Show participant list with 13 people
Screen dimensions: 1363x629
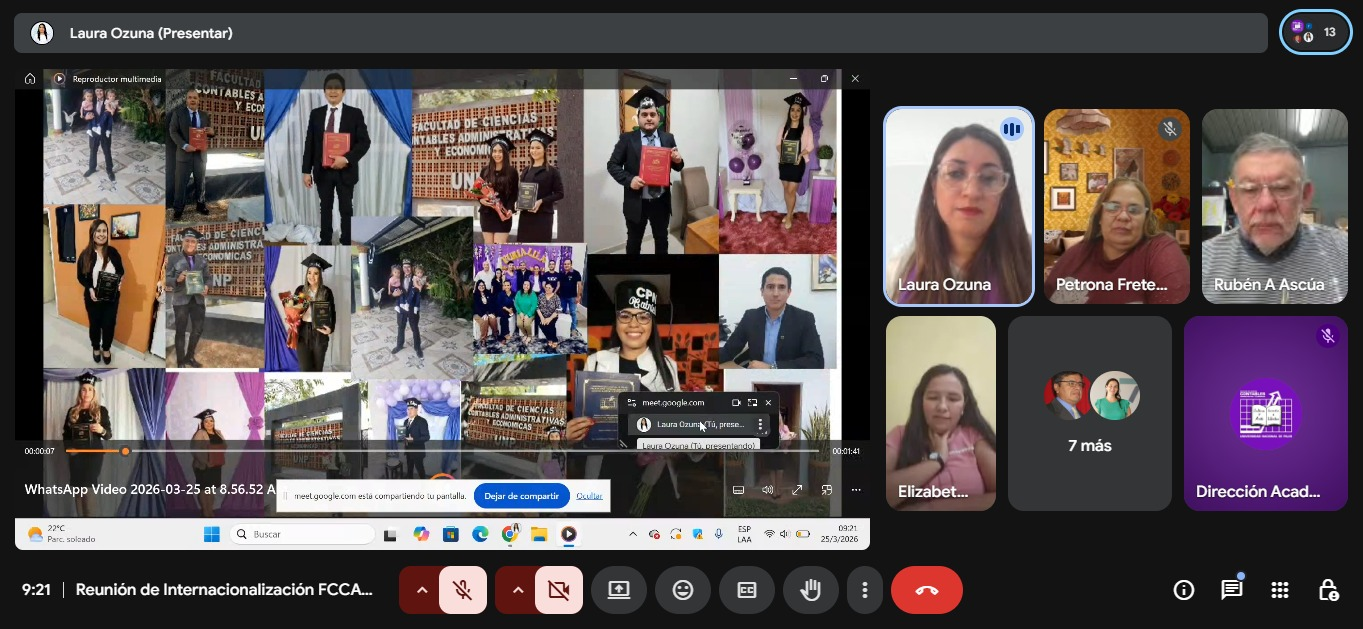[x=1315, y=32]
